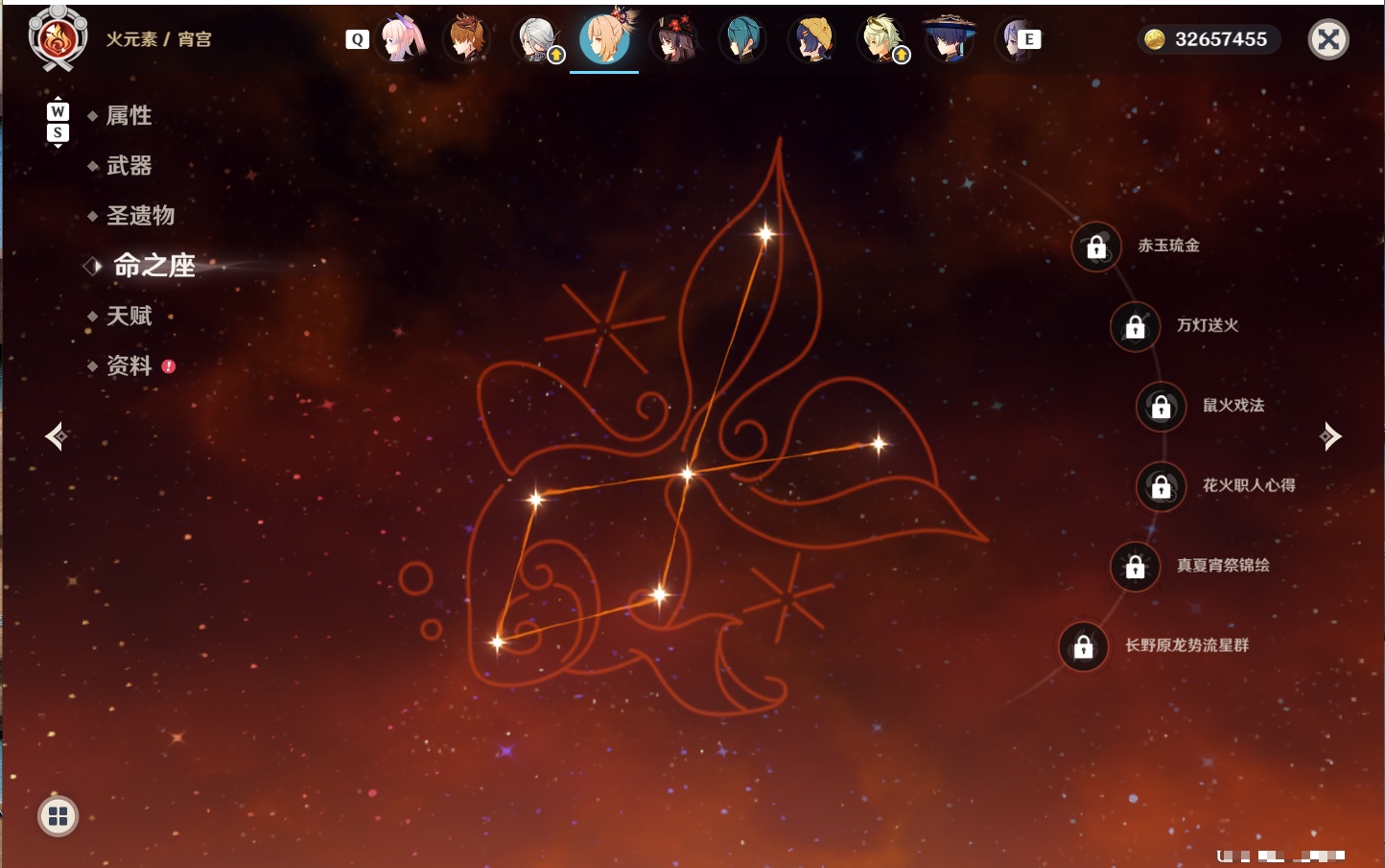The image size is (1385, 868).
Task: Go to previous character with left arrow
Action: click(x=57, y=436)
